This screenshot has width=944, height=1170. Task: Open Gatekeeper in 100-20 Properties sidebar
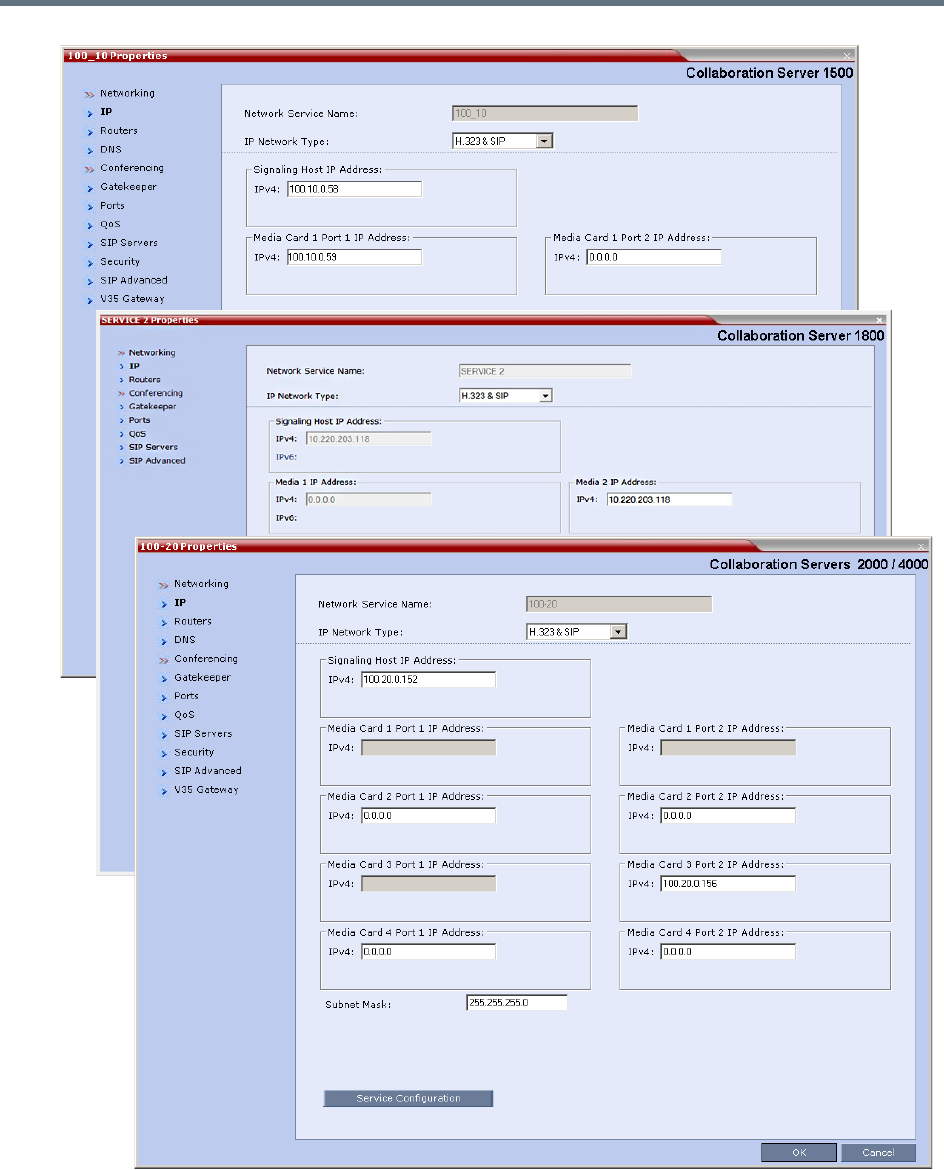[x=202, y=678]
